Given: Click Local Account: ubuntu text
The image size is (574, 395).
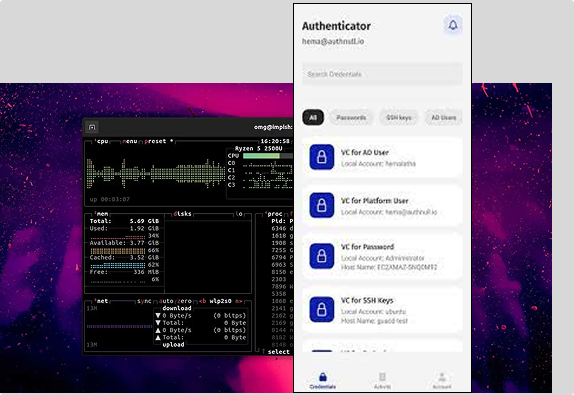Looking at the screenshot, I should pyautogui.click(x=373, y=312).
